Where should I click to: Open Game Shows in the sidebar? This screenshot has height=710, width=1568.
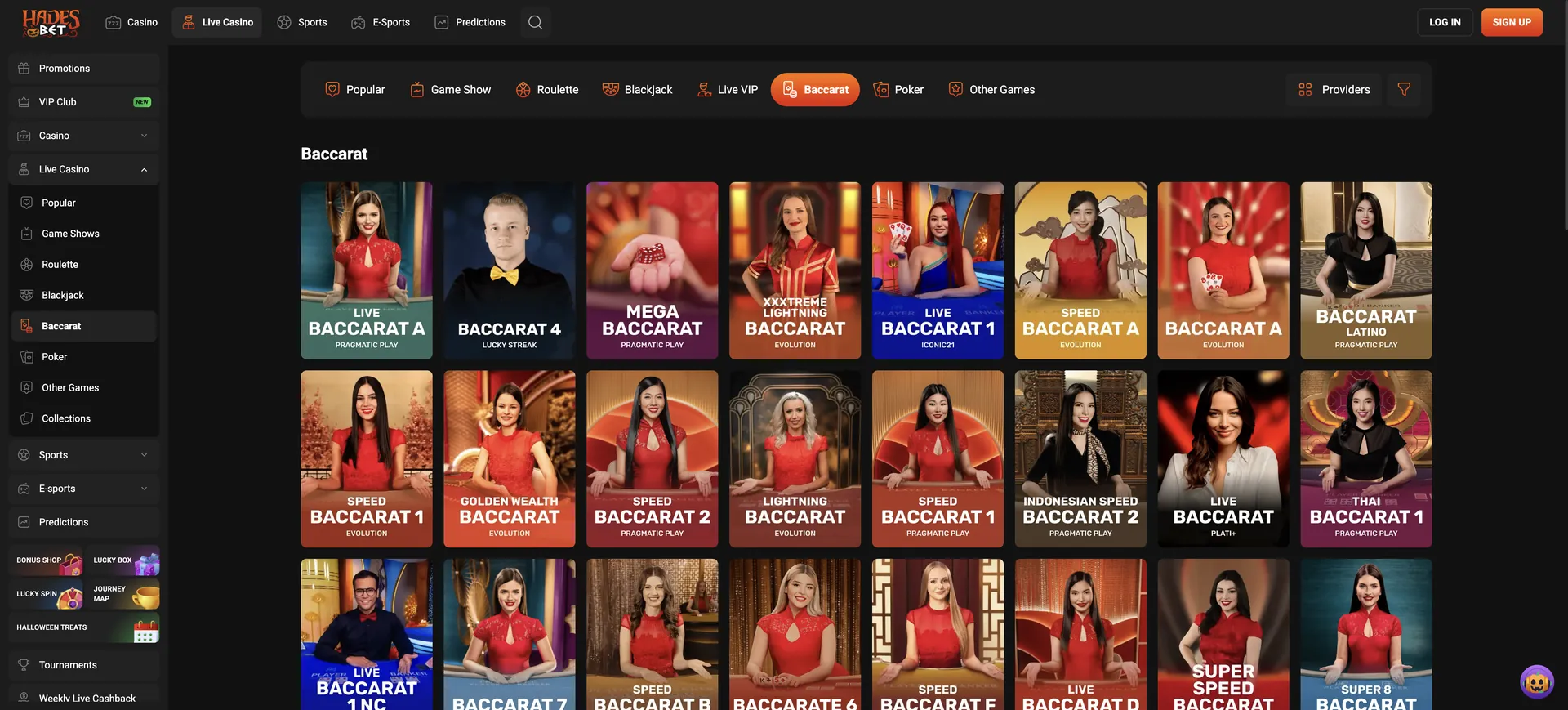click(x=84, y=234)
